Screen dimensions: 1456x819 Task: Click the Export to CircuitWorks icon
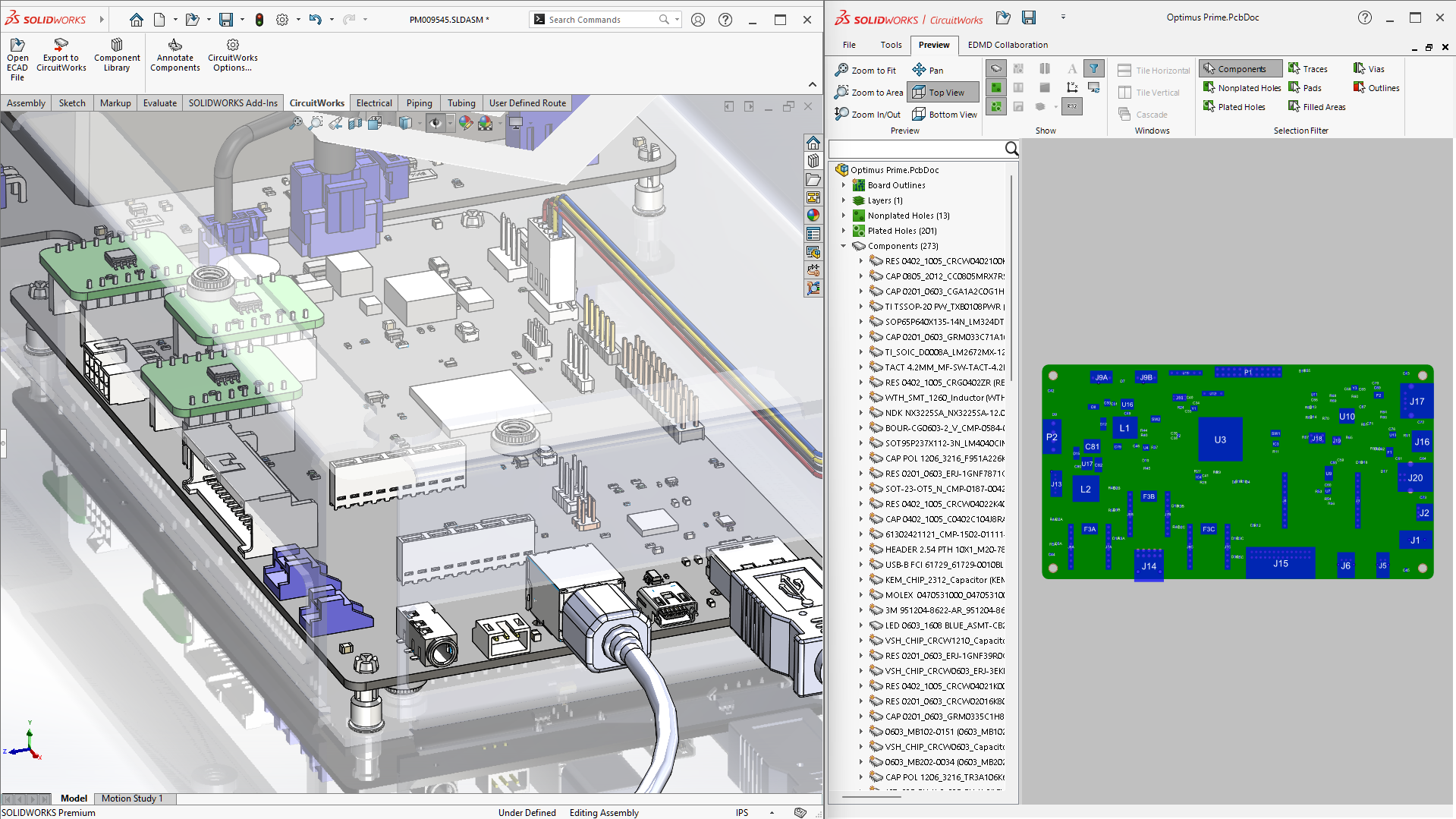61,53
